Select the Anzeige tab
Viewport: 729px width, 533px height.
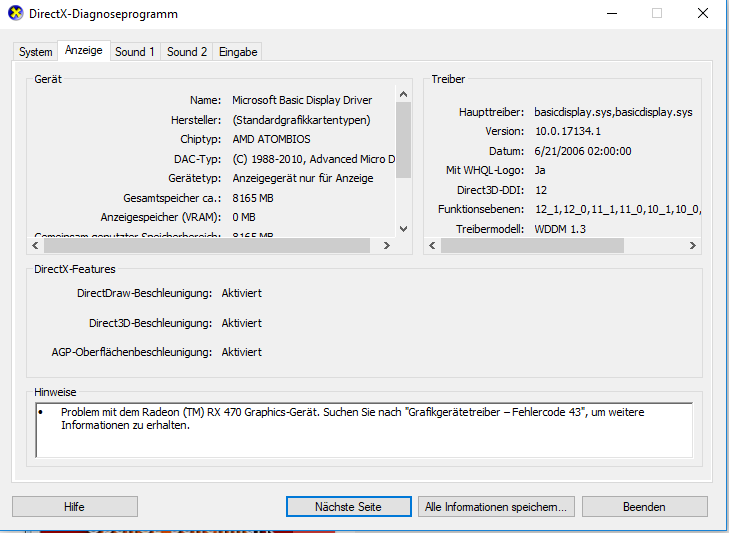point(84,50)
